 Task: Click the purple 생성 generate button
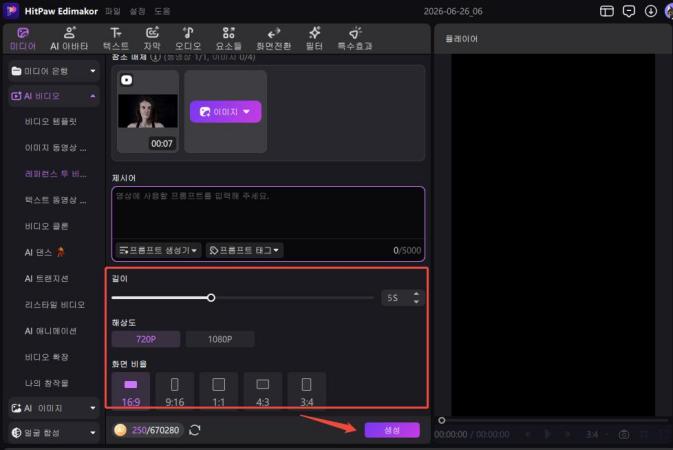[x=392, y=430]
